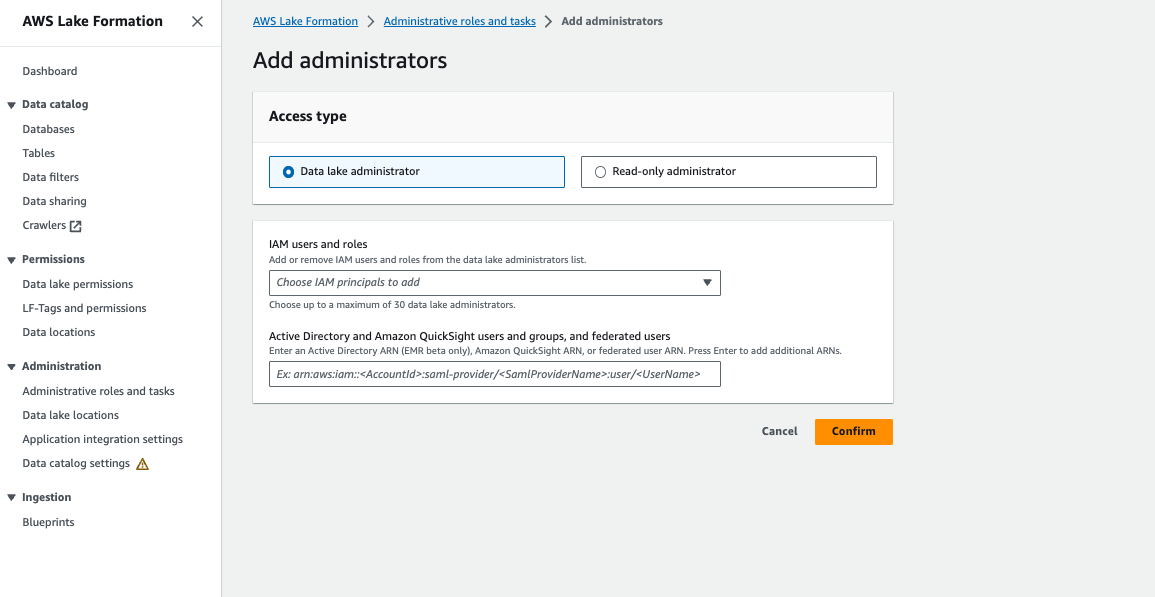Focus the federated user ARN input field
This screenshot has height=597, width=1155.
494,374
